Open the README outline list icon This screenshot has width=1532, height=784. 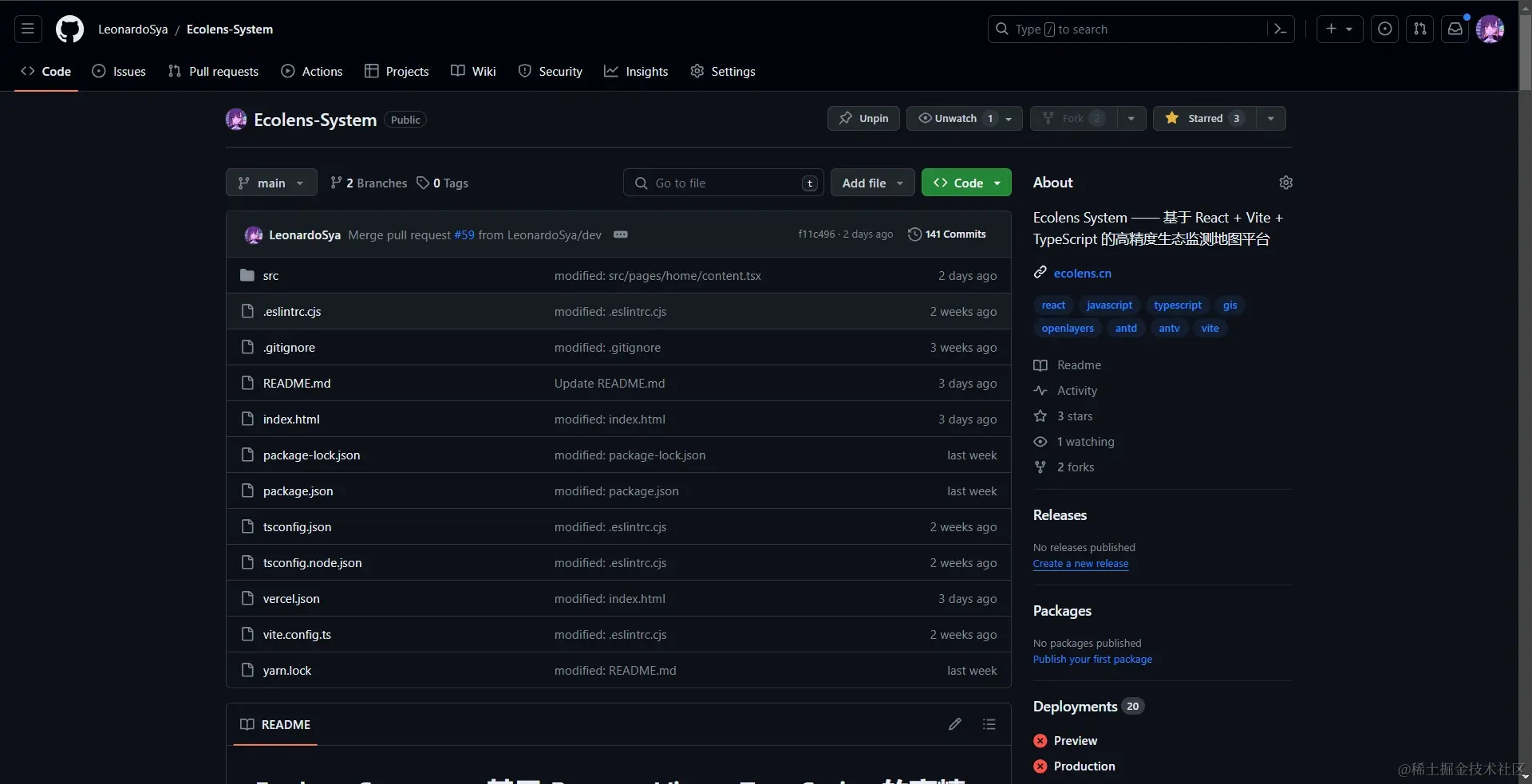(x=989, y=724)
